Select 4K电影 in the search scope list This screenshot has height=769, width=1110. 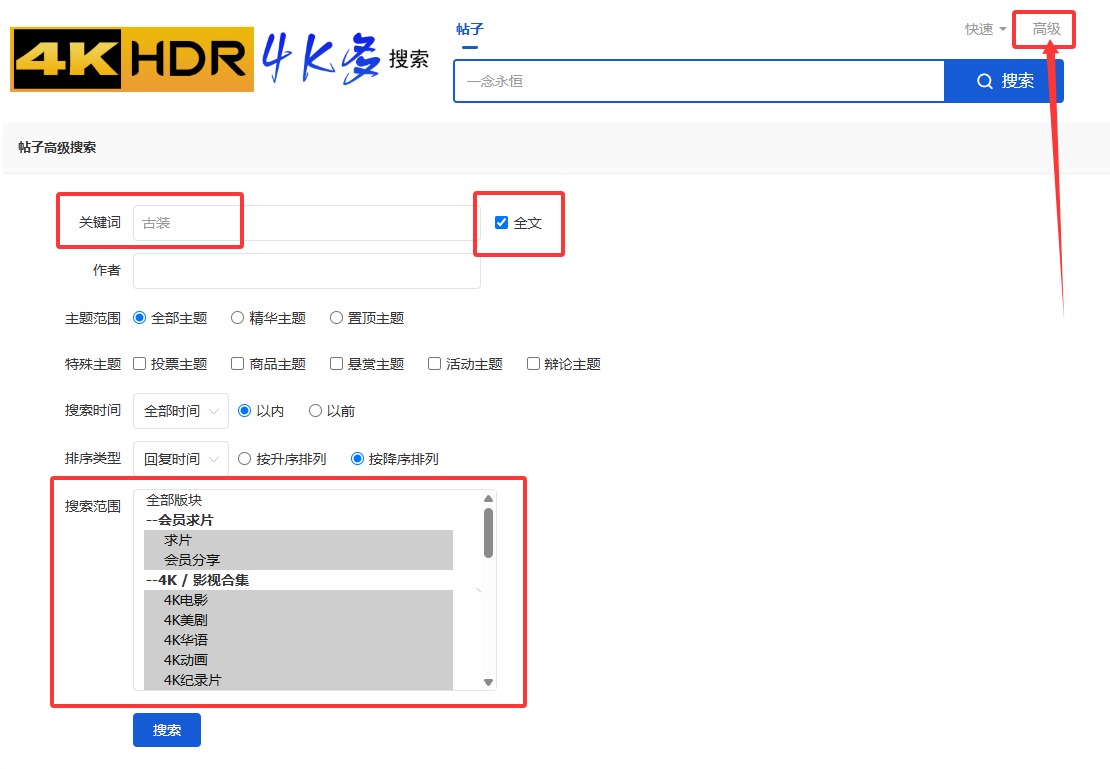186,600
